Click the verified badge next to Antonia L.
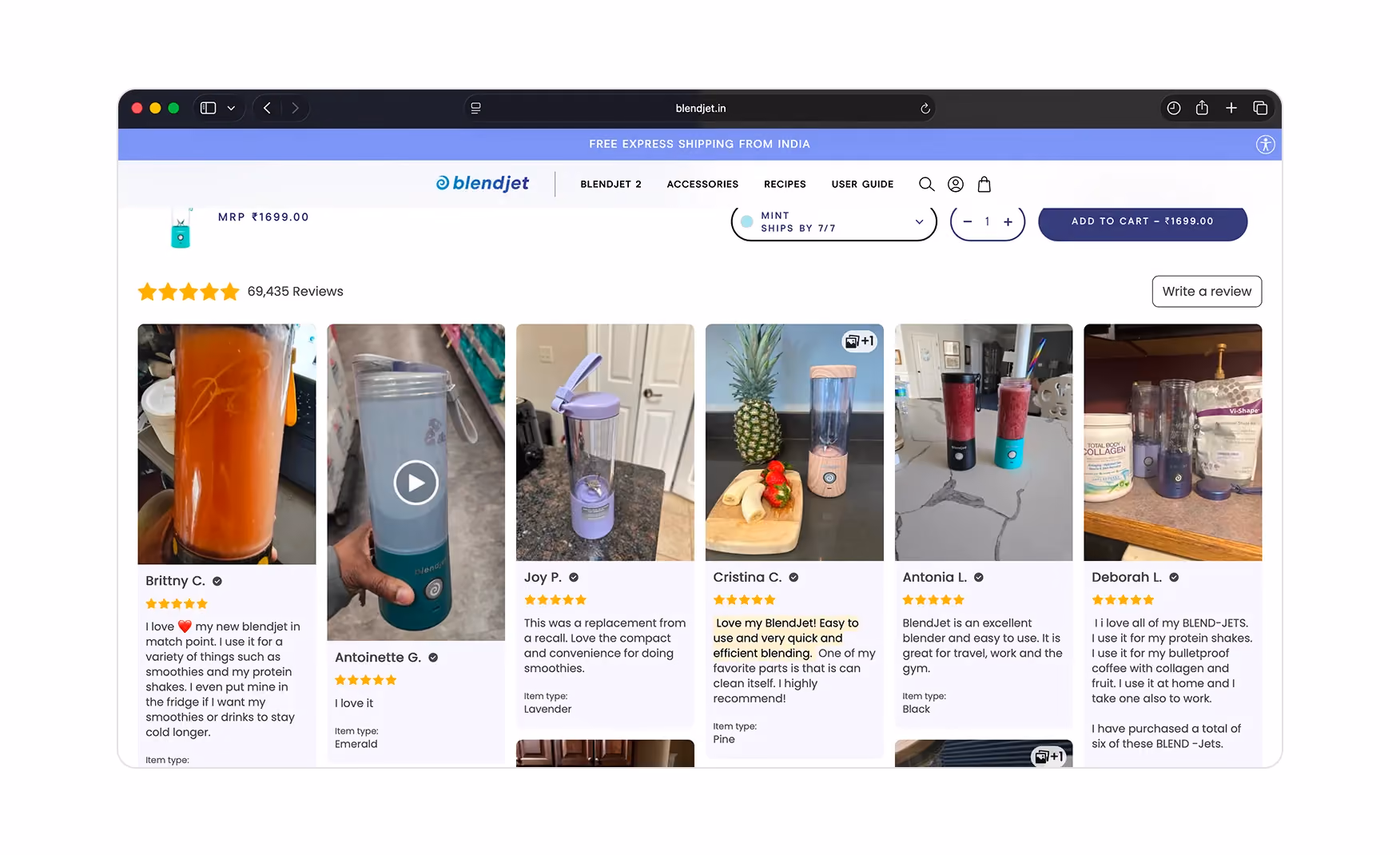The width and height of the screenshot is (1400, 855). (x=979, y=578)
